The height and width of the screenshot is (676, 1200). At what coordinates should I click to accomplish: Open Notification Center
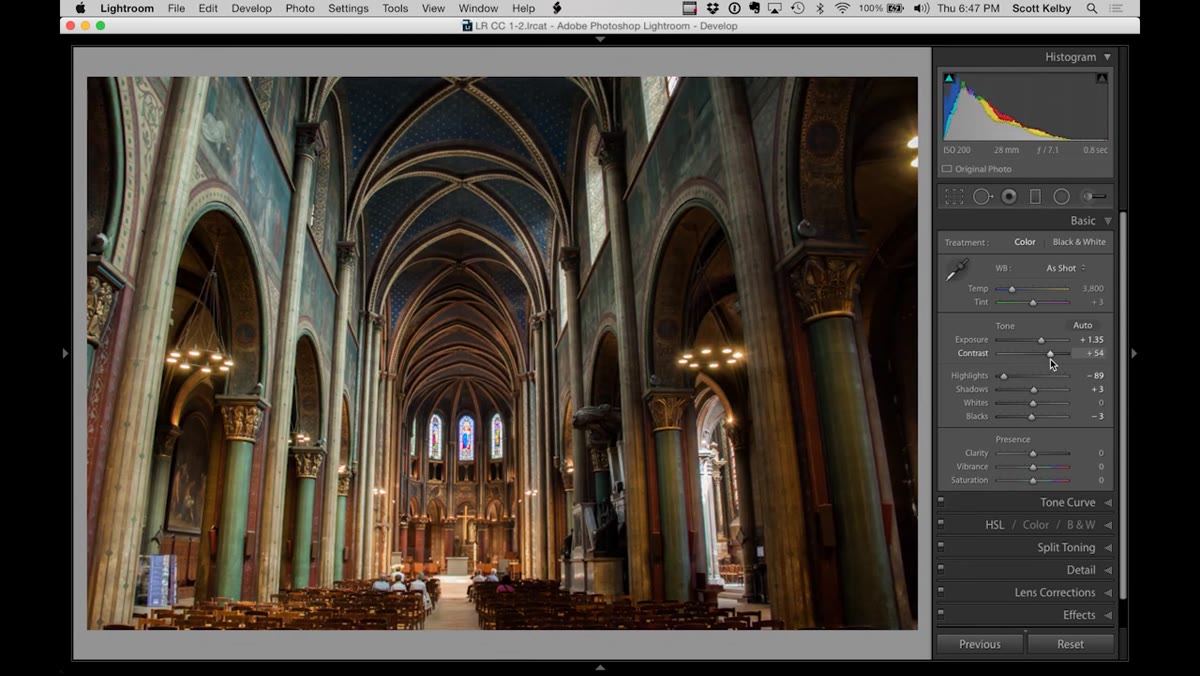(1118, 8)
